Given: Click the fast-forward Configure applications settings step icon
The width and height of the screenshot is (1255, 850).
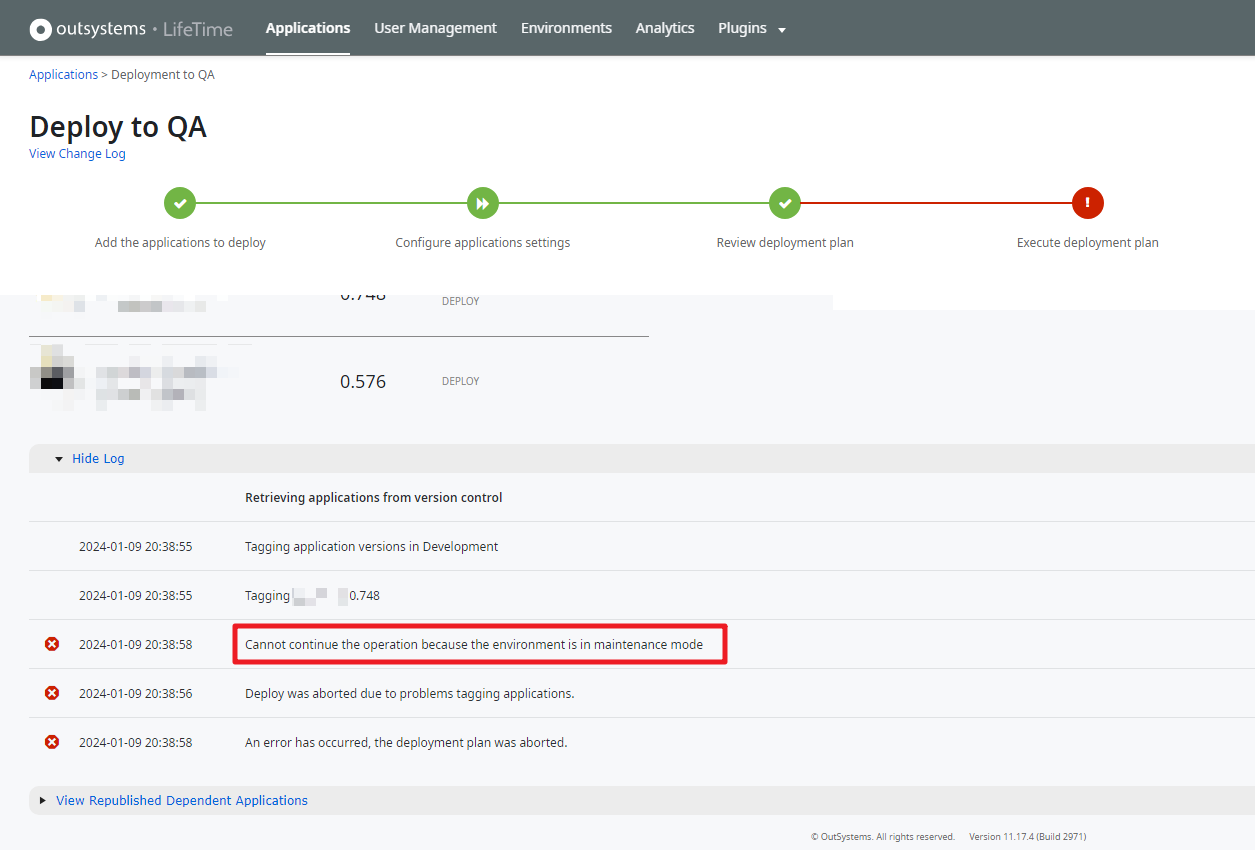Looking at the screenshot, I should (483, 203).
